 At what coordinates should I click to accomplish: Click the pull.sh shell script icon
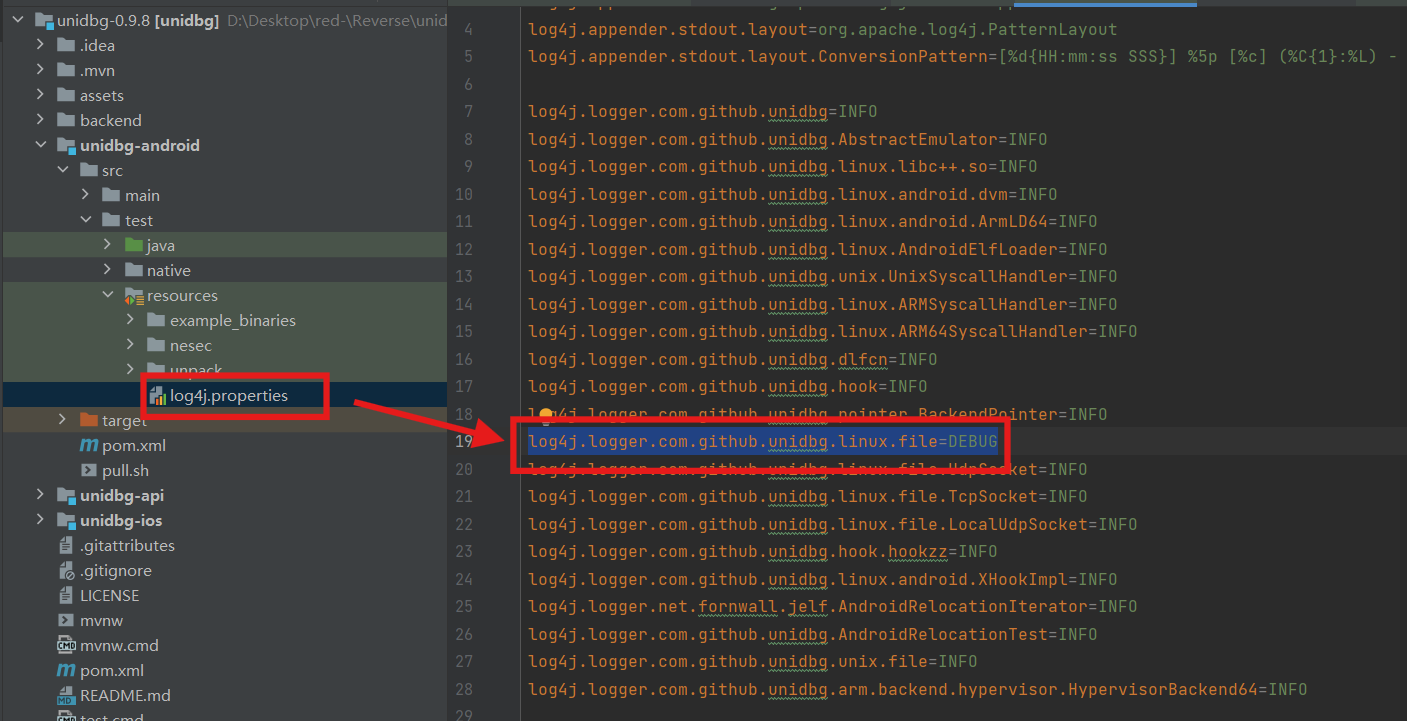(x=89, y=471)
